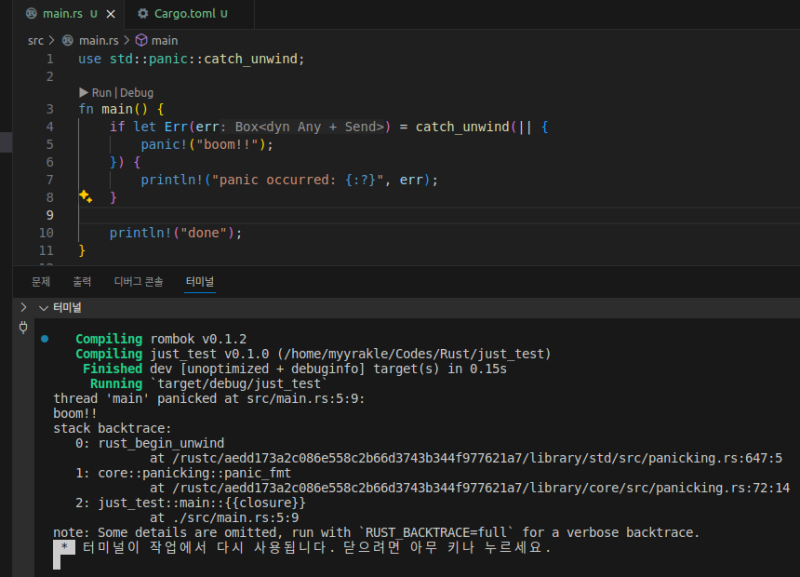The image size is (800, 577).
Task: Open the main function breadcrumb dropdown
Action: 165,40
